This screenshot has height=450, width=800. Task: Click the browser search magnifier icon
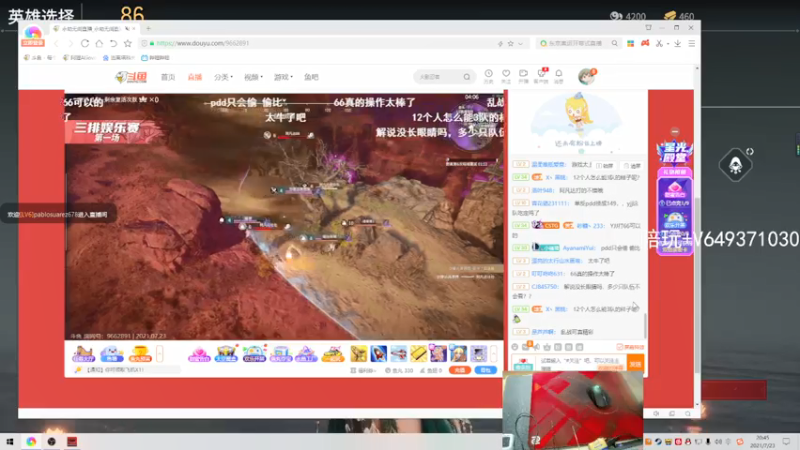tap(615, 43)
